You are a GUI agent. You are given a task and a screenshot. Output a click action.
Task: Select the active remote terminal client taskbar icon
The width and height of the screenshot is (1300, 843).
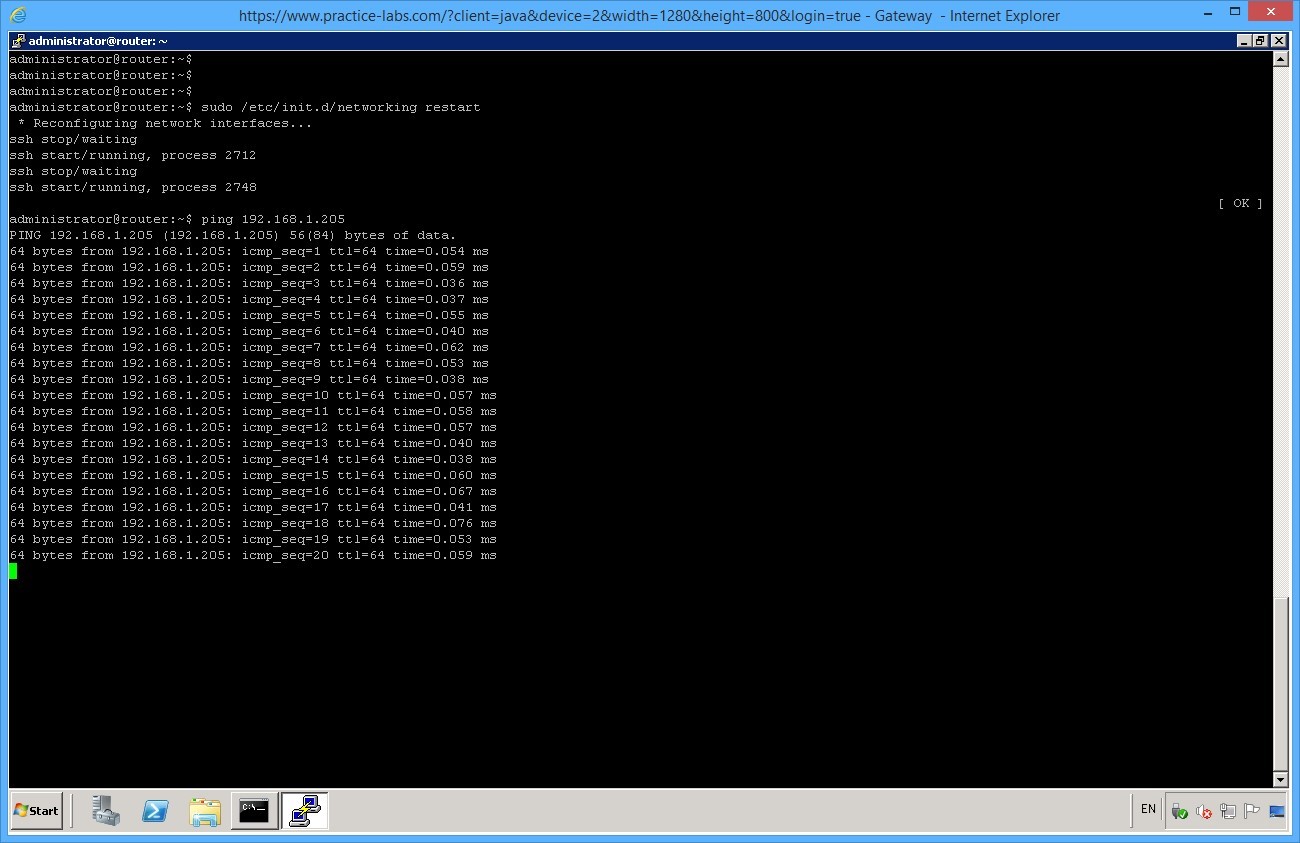(x=304, y=811)
